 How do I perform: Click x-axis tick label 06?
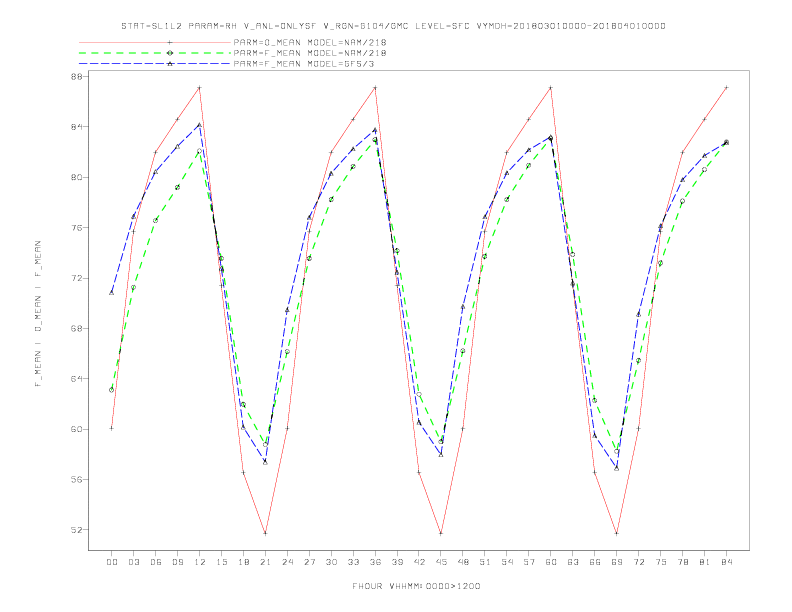coord(156,562)
